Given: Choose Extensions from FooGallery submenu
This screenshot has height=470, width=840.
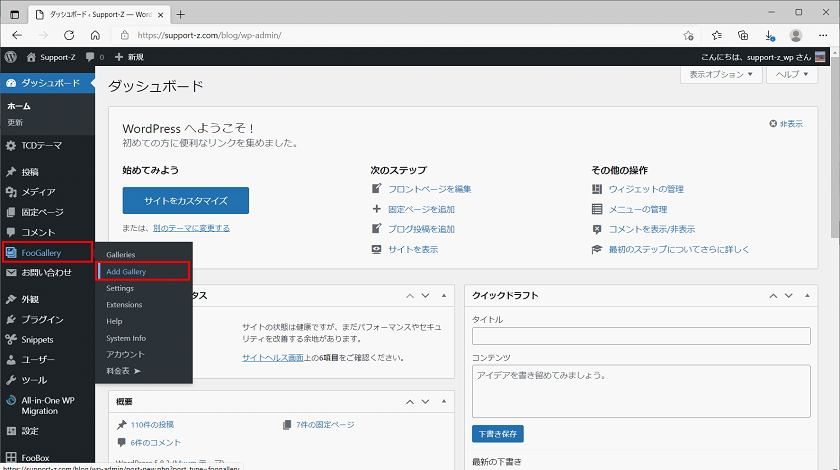Looking at the screenshot, I should tap(124, 304).
